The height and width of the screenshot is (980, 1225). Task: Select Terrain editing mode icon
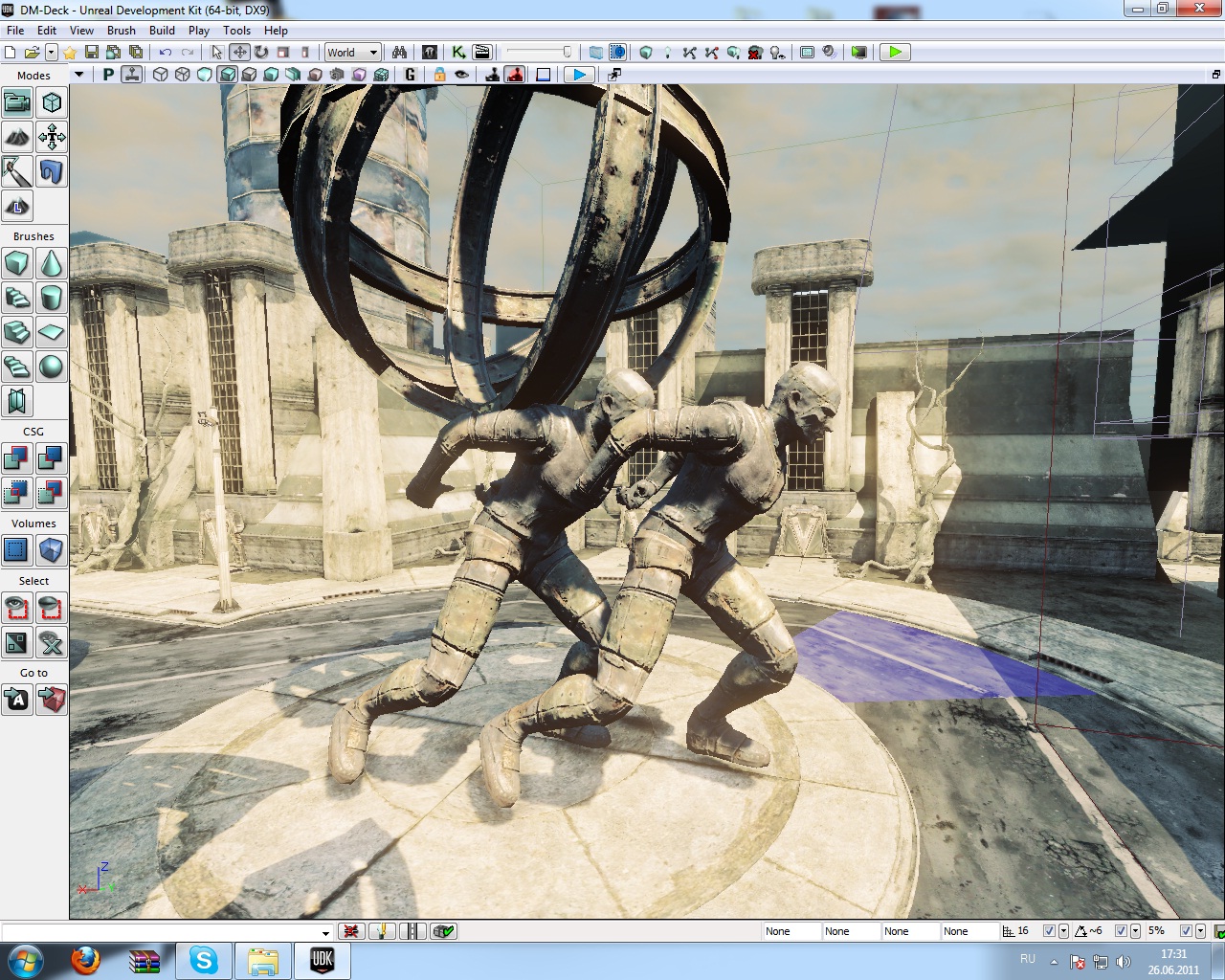[x=17, y=137]
